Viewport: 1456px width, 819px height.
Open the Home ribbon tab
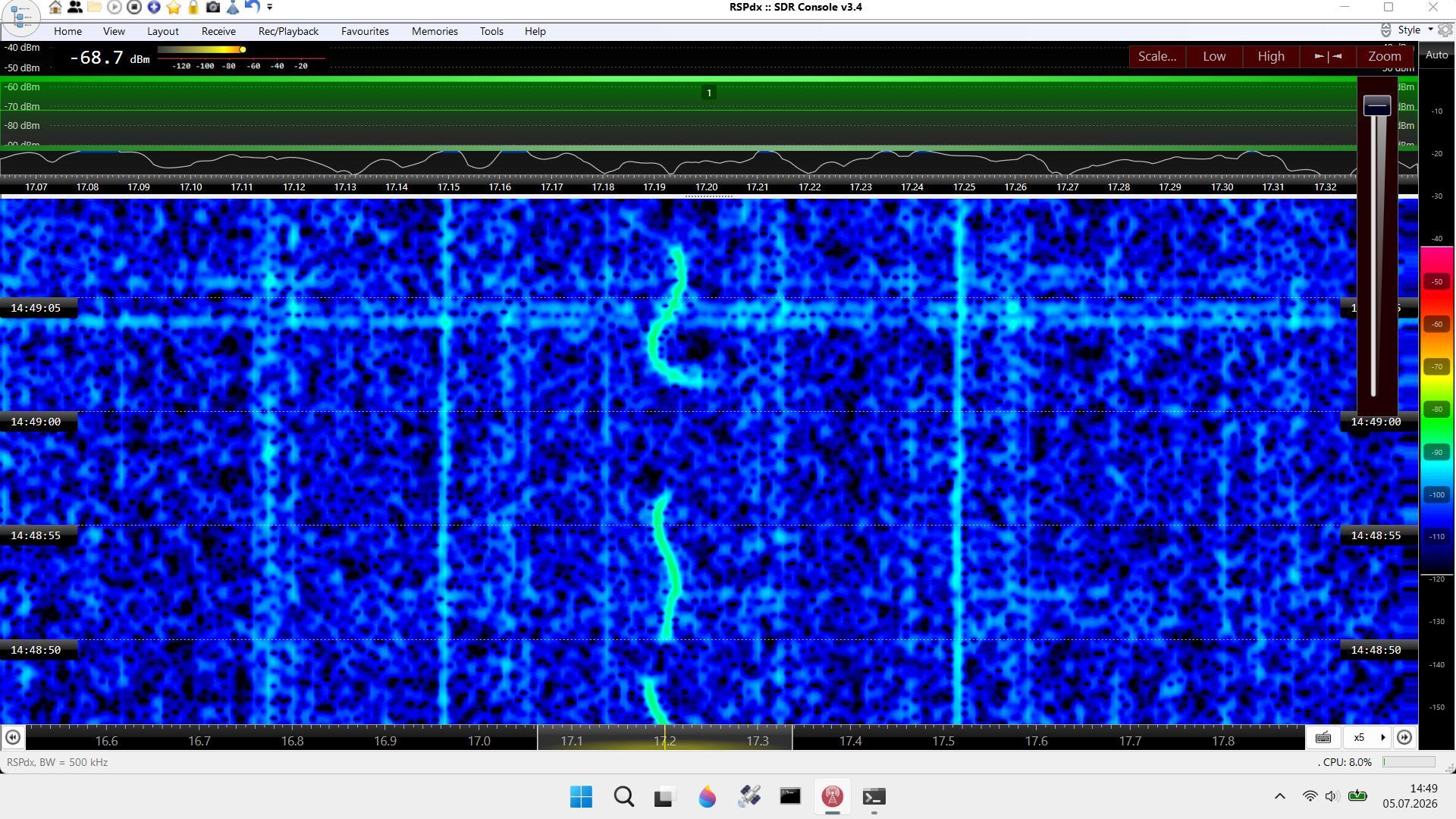point(67,31)
